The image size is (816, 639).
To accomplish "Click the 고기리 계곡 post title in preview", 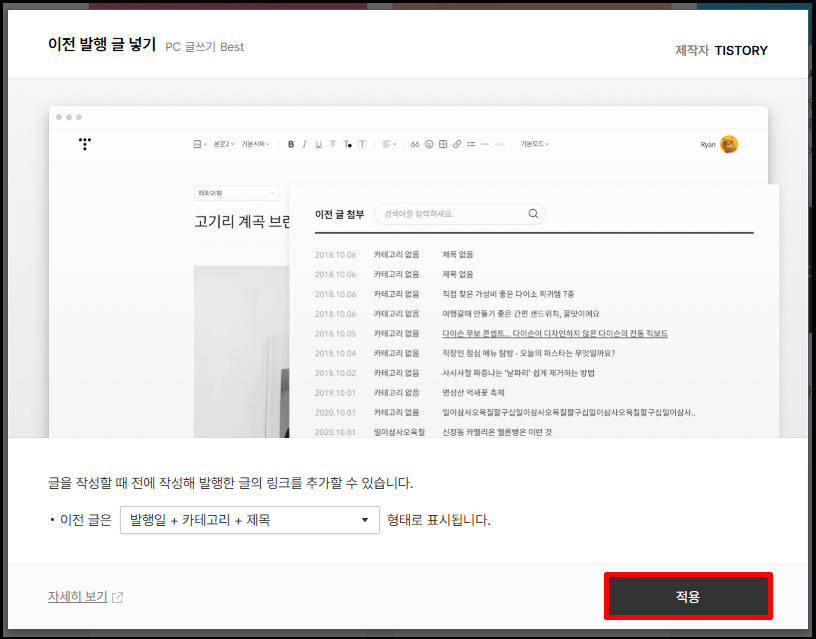I will [x=242, y=222].
